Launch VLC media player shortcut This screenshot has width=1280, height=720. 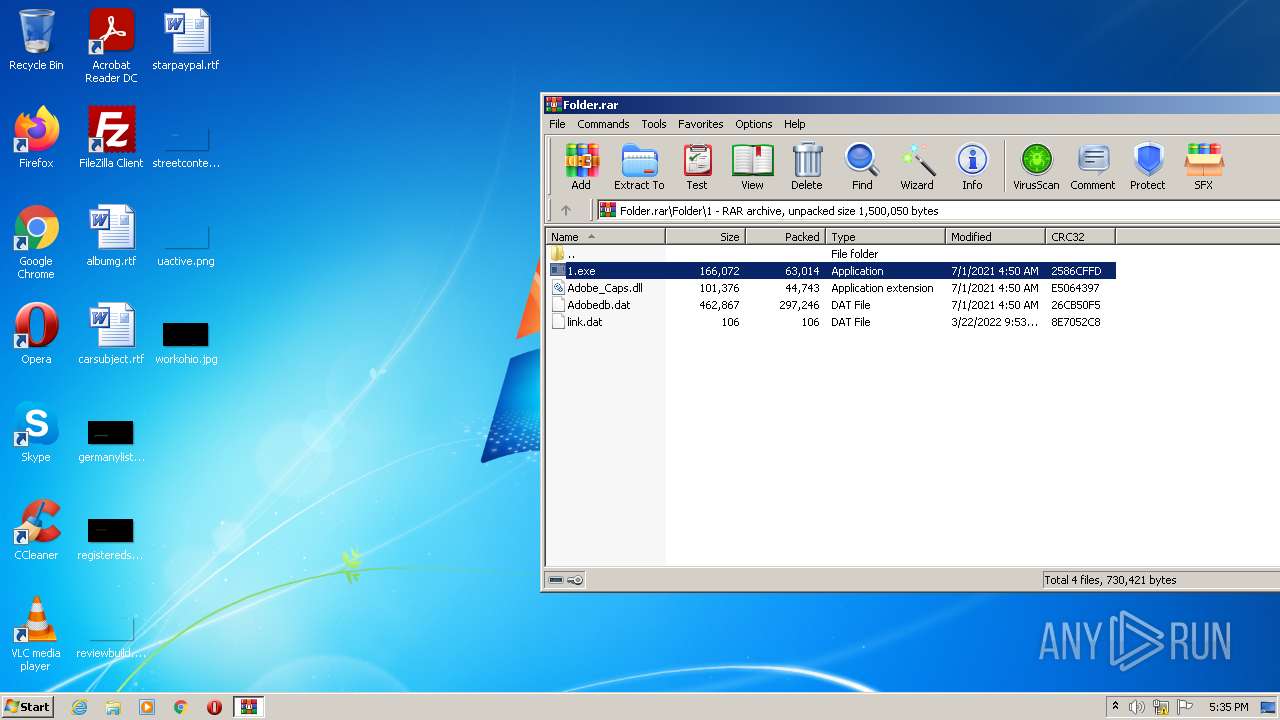[x=36, y=634]
